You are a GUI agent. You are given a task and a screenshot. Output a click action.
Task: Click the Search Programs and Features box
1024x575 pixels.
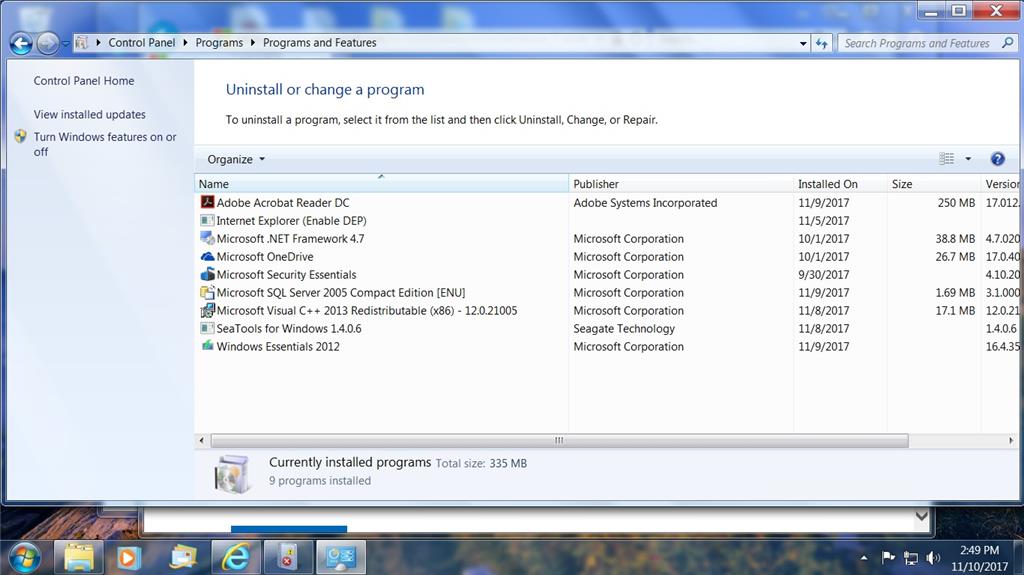tap(917, 43)
